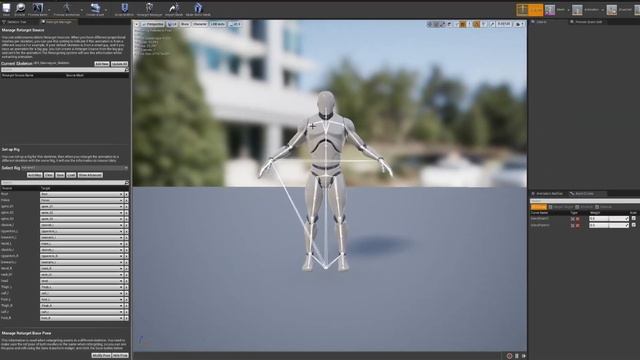Open the Root node target dropdown

point(82,194)
